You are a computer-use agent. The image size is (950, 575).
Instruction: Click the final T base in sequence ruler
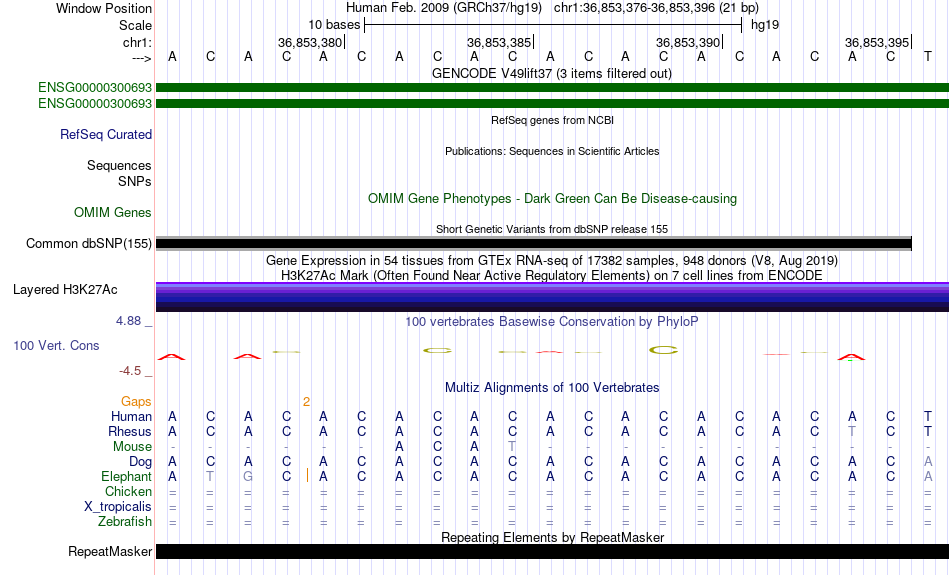928,56
